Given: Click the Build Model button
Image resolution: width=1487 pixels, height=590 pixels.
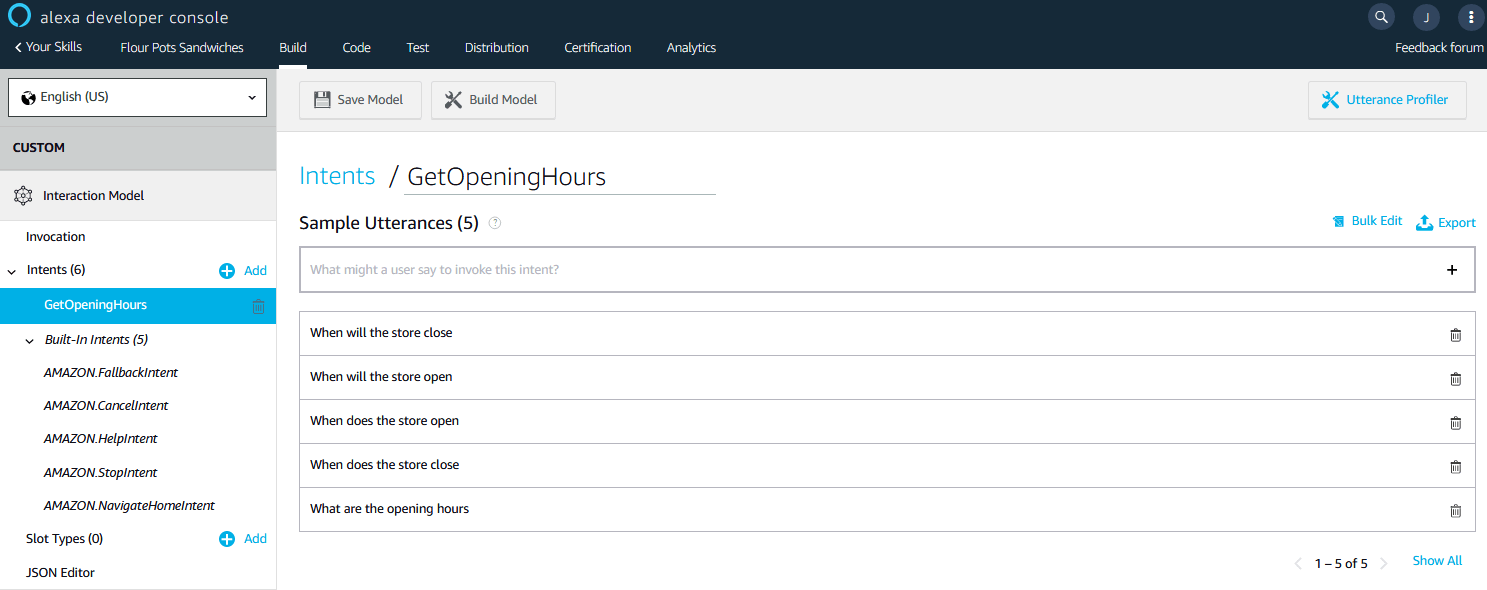Looking at the screenshot, I should 492,100.
